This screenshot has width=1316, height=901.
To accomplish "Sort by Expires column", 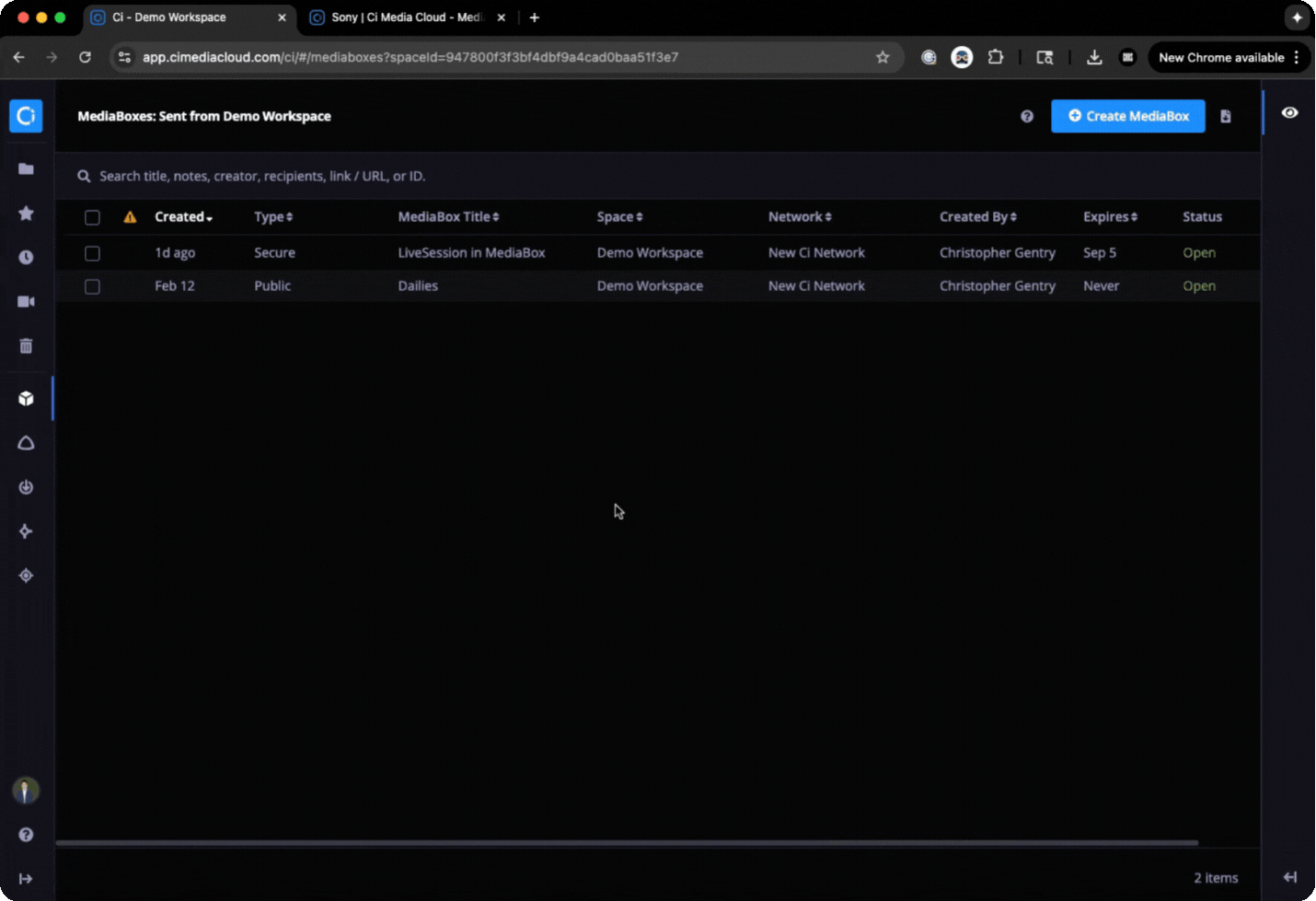I will coord(1110,217).
